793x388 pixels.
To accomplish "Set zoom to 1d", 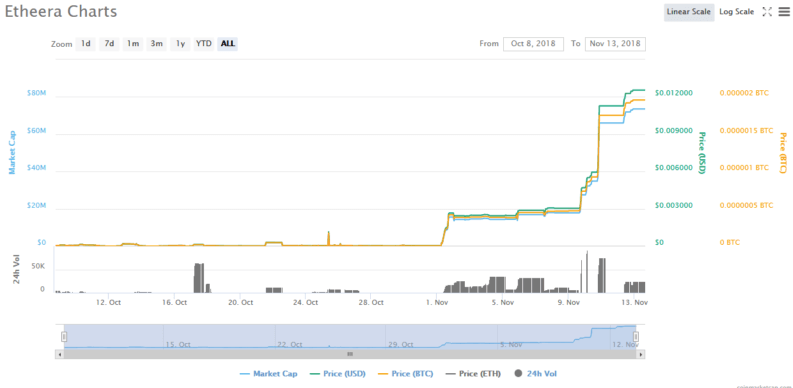I will pos(86,44).
